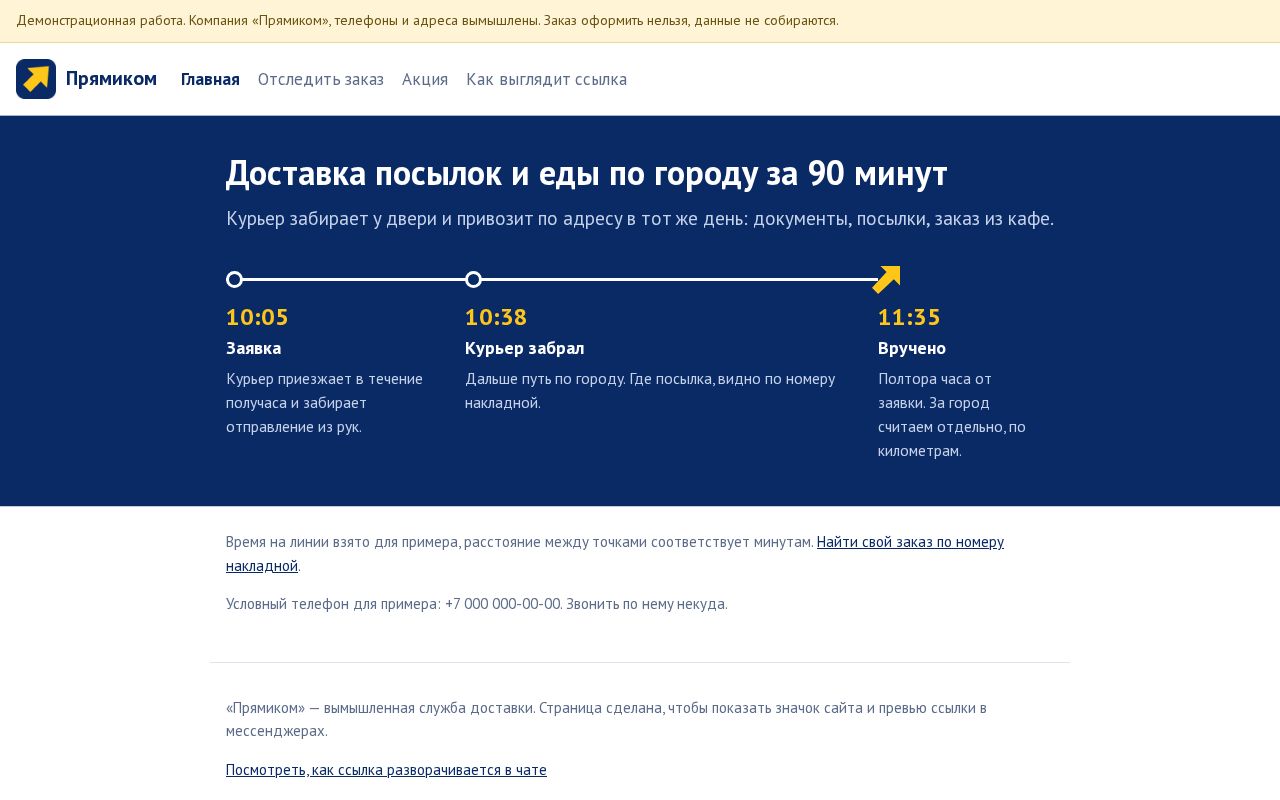Click the subtitle Курьер забирает у двери
Screen dimensions: 1280x800
pyautogui.click(x=640, y=218)
